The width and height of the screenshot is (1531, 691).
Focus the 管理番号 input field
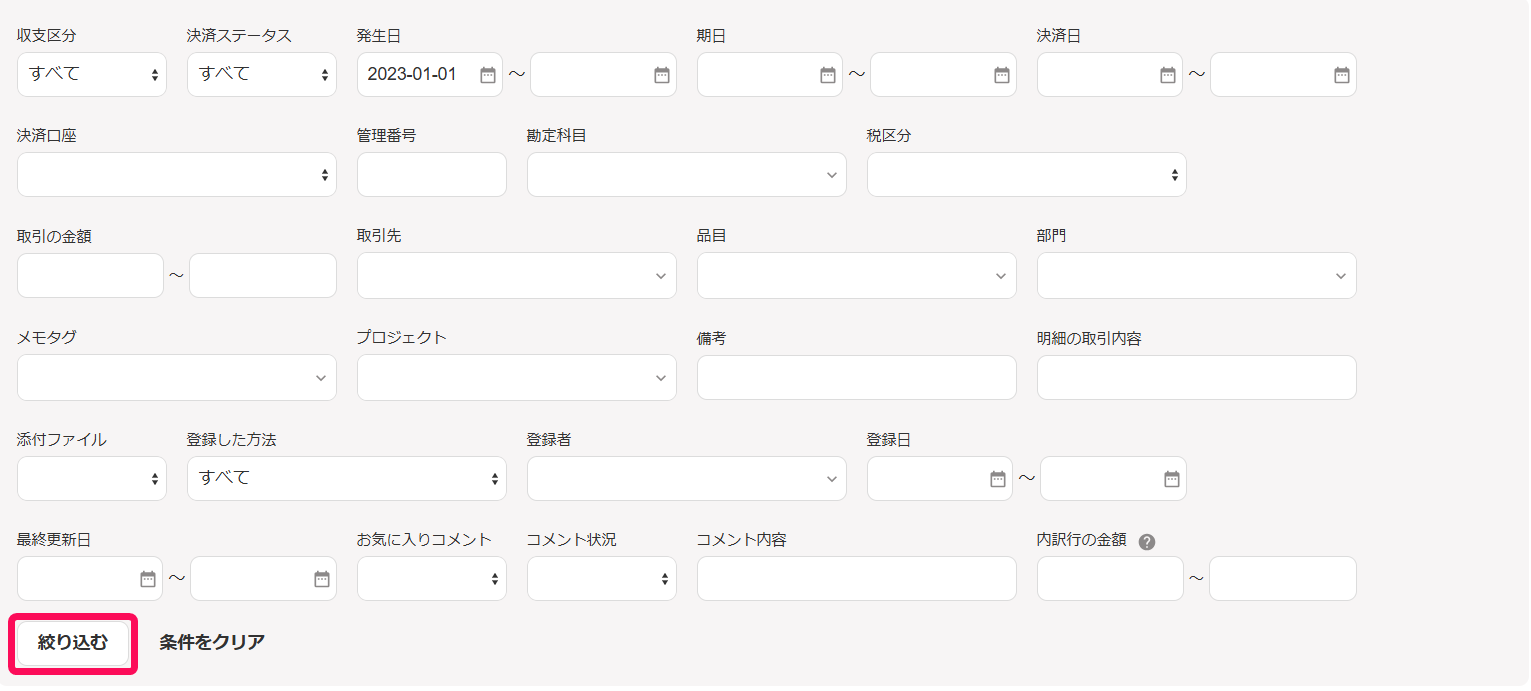432,175
